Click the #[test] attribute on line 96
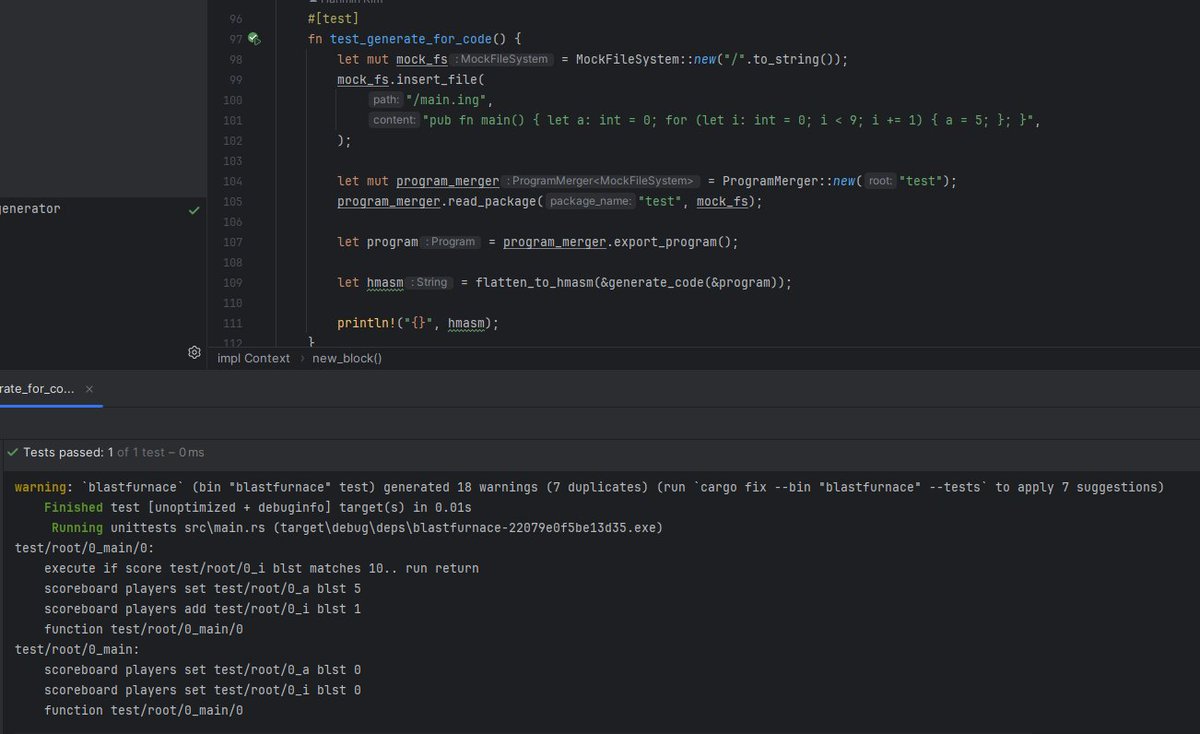Viewport: 1200px width, 734px height. 333,19
